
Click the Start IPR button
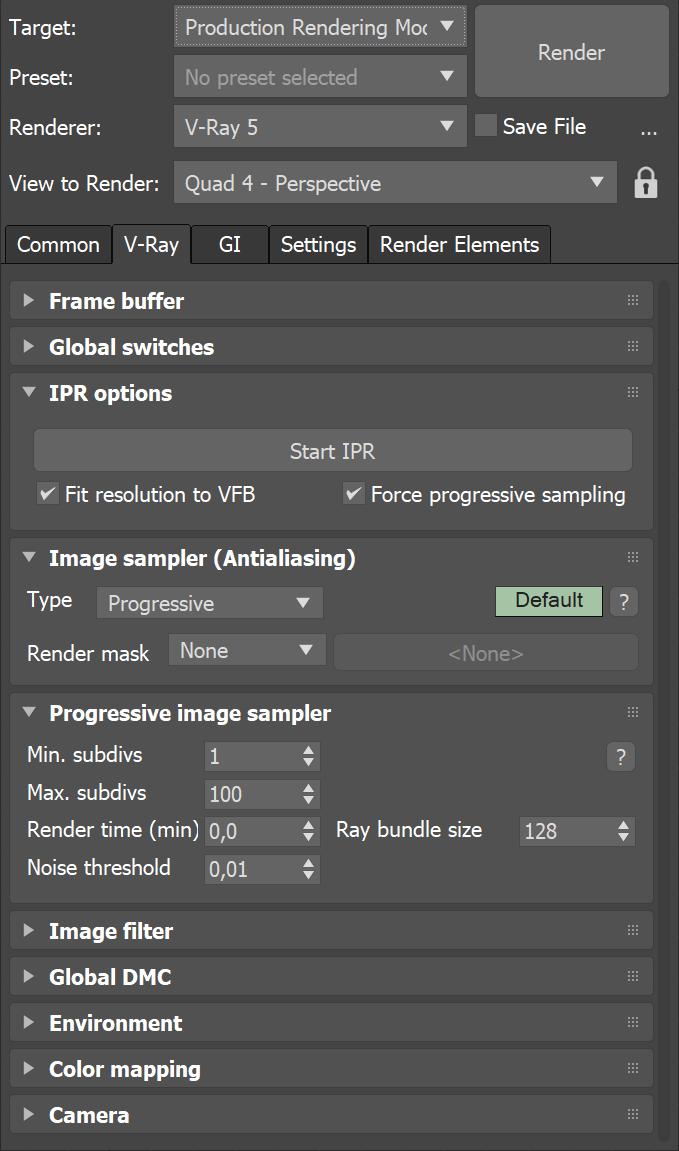click(x=332, y=451)
